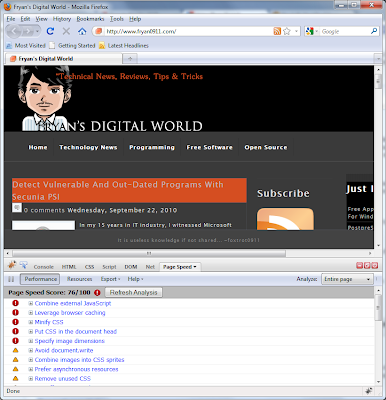Image resolution: width=386 pixels, height=400 pixels.
Task: Open the Open Source nav link
Action: [x=266, y=147]
